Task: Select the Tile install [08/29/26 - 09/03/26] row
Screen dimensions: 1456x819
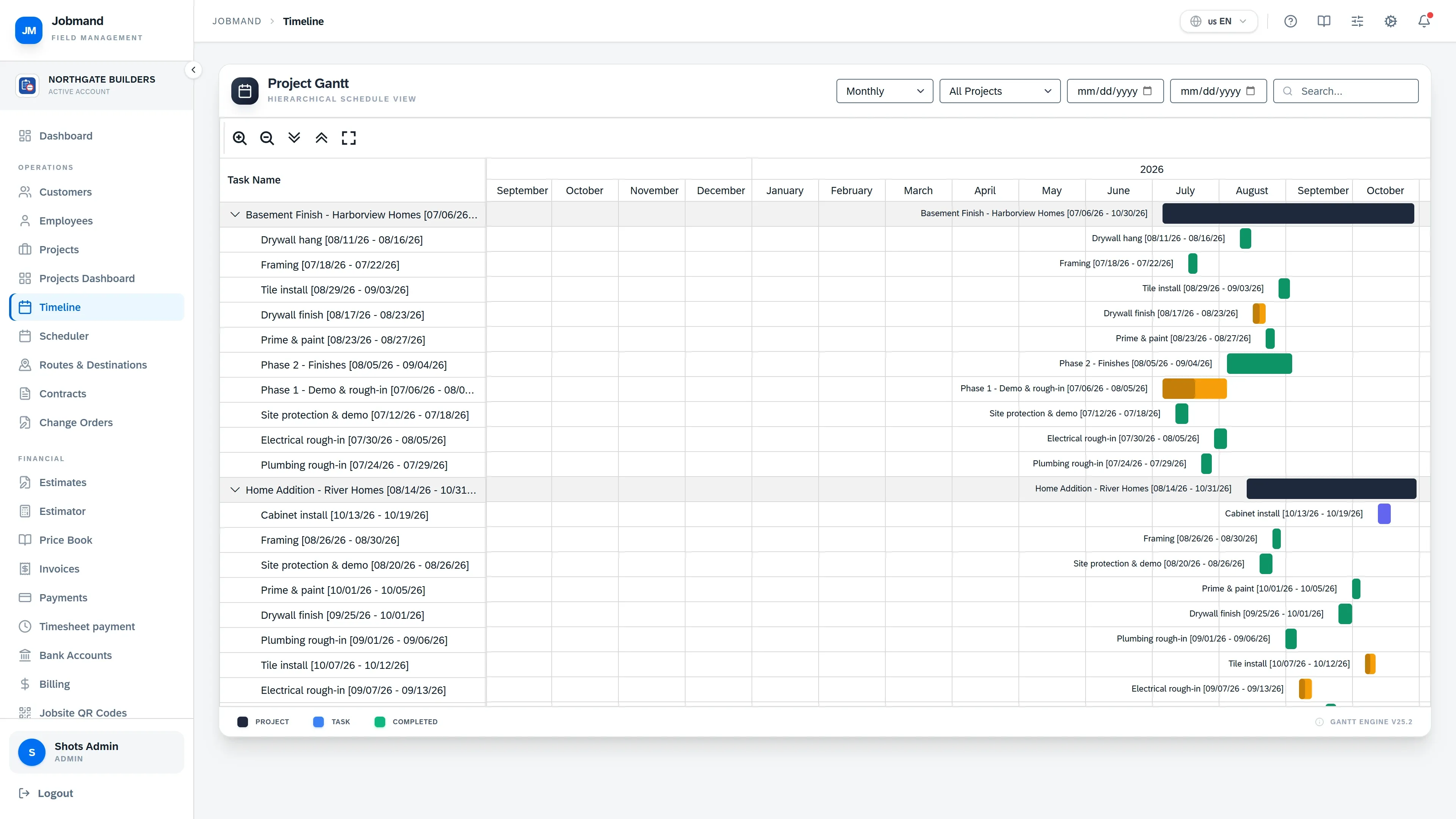Action: 353,290
